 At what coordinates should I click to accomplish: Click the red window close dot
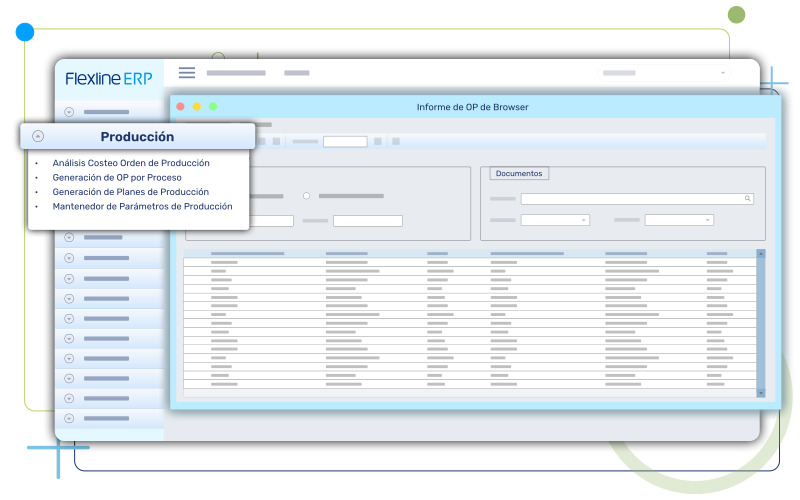click(x=180, y=106)
